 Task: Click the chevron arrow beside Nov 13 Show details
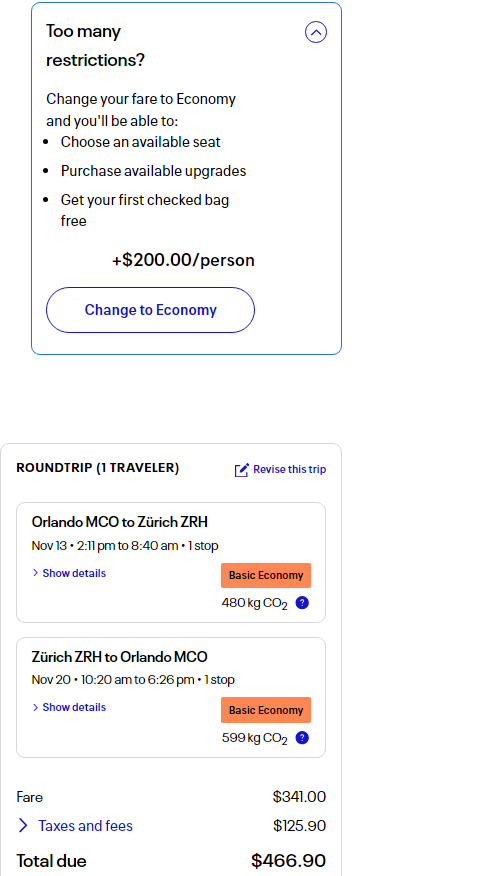pyautogui.click(x=36, y=573)
